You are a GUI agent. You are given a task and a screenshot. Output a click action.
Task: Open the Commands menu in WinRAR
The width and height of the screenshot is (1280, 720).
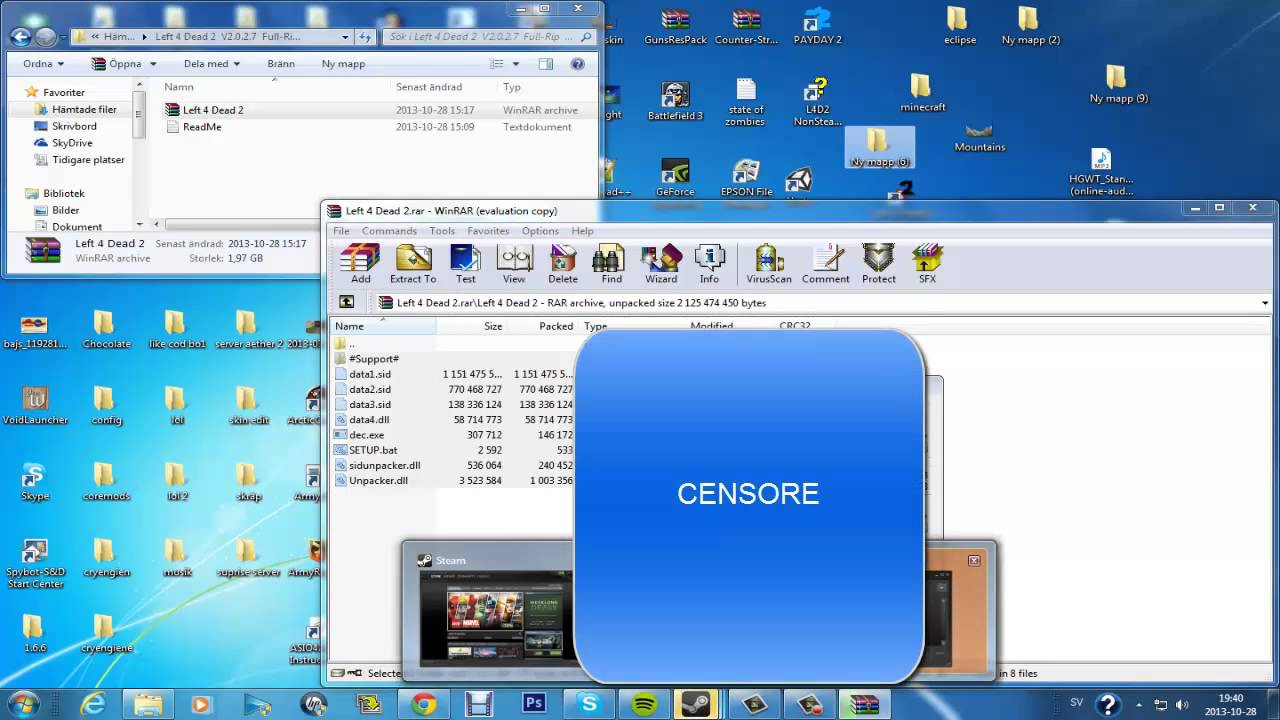[x=389, y=231]
